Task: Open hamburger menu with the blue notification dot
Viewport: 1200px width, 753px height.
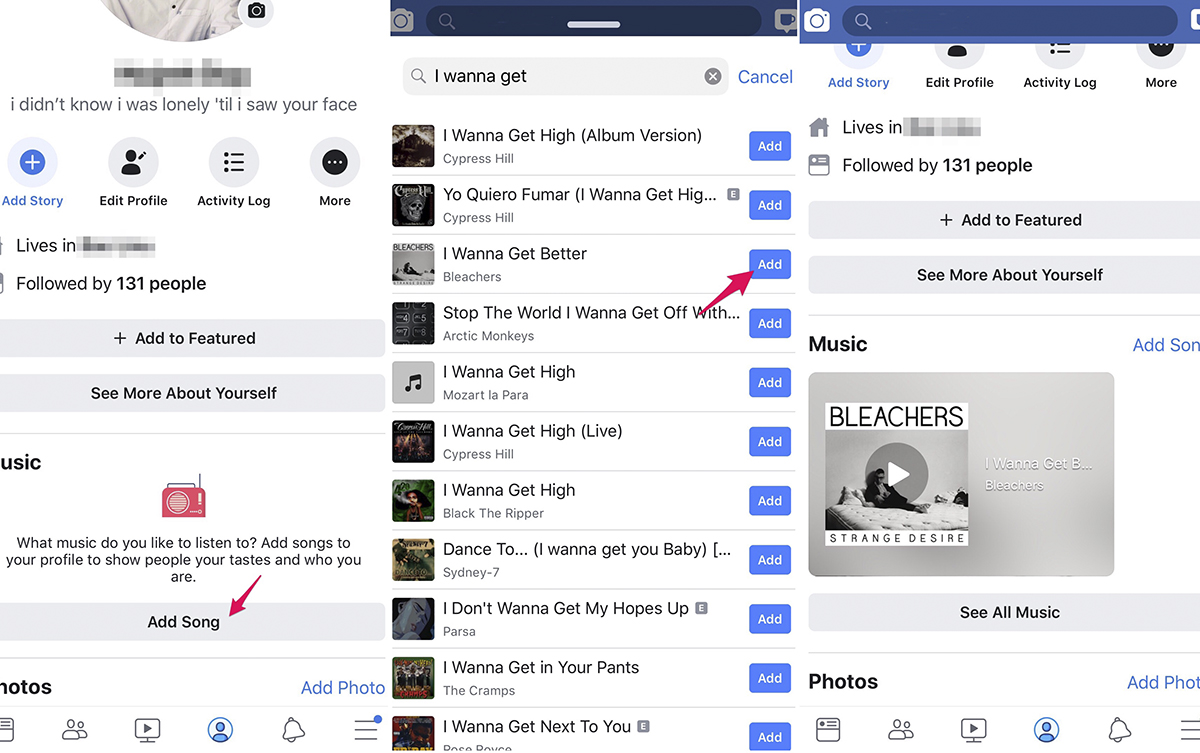Action: (367, 730)
